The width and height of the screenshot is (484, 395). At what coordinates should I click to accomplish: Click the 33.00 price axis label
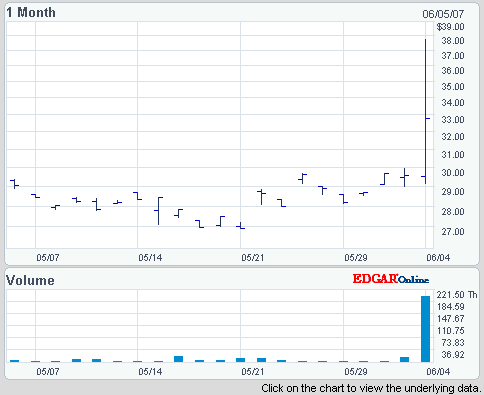tap(453, 119)
